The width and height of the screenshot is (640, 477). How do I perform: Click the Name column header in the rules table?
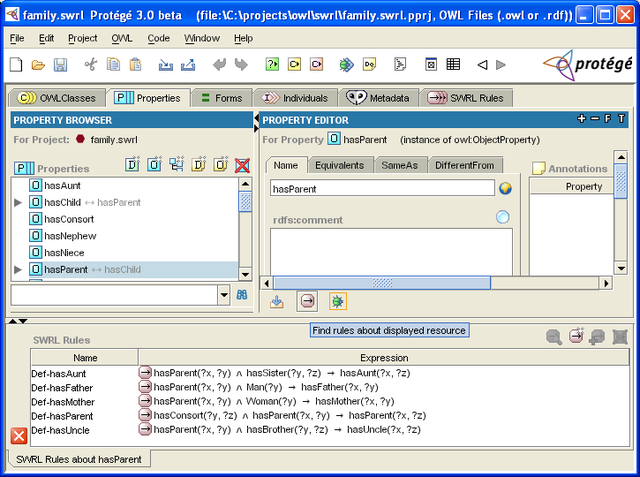[85, 358]
